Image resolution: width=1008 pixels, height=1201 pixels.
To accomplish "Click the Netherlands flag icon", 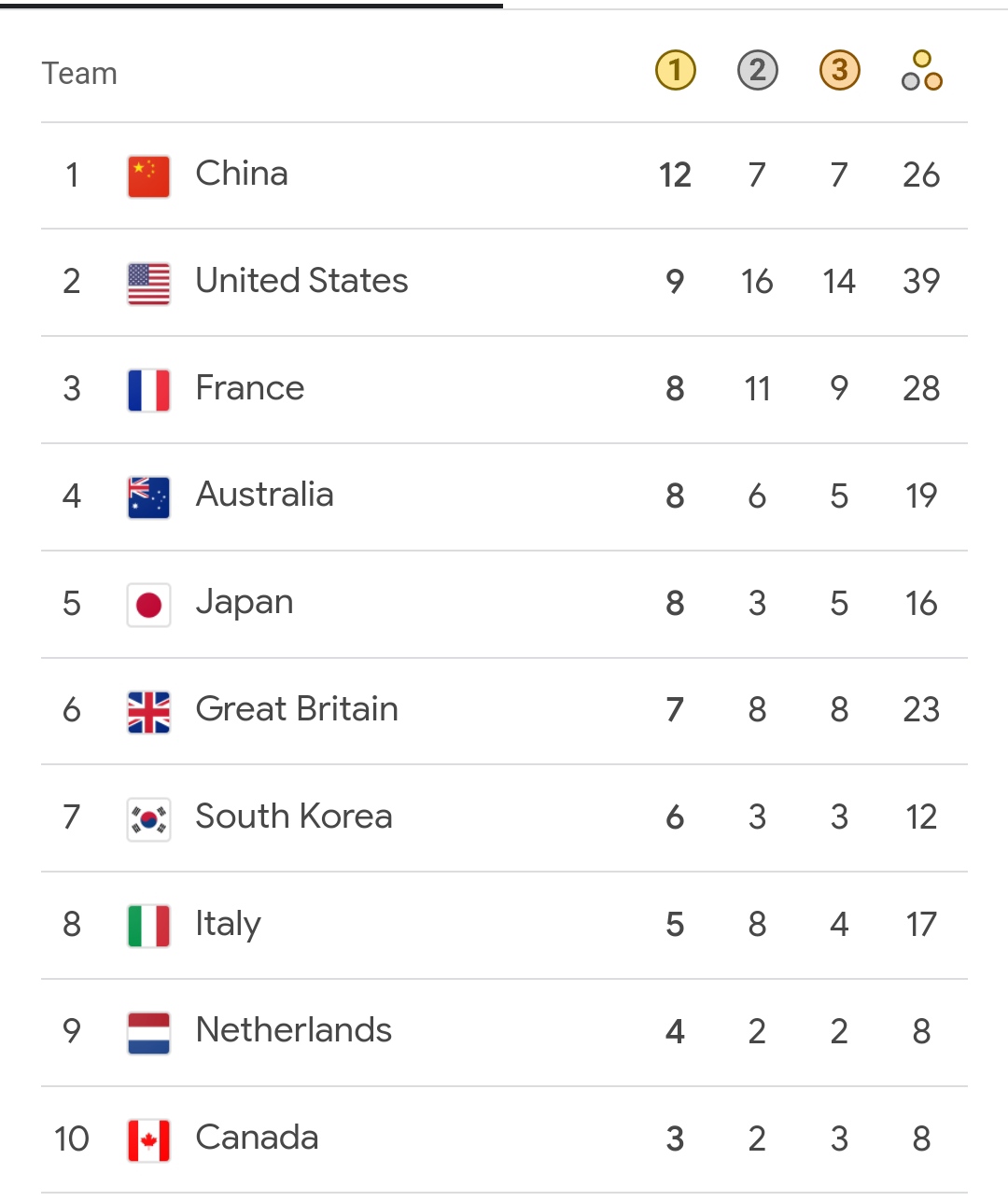I will pyautogui.click(x=148, y=1033).
